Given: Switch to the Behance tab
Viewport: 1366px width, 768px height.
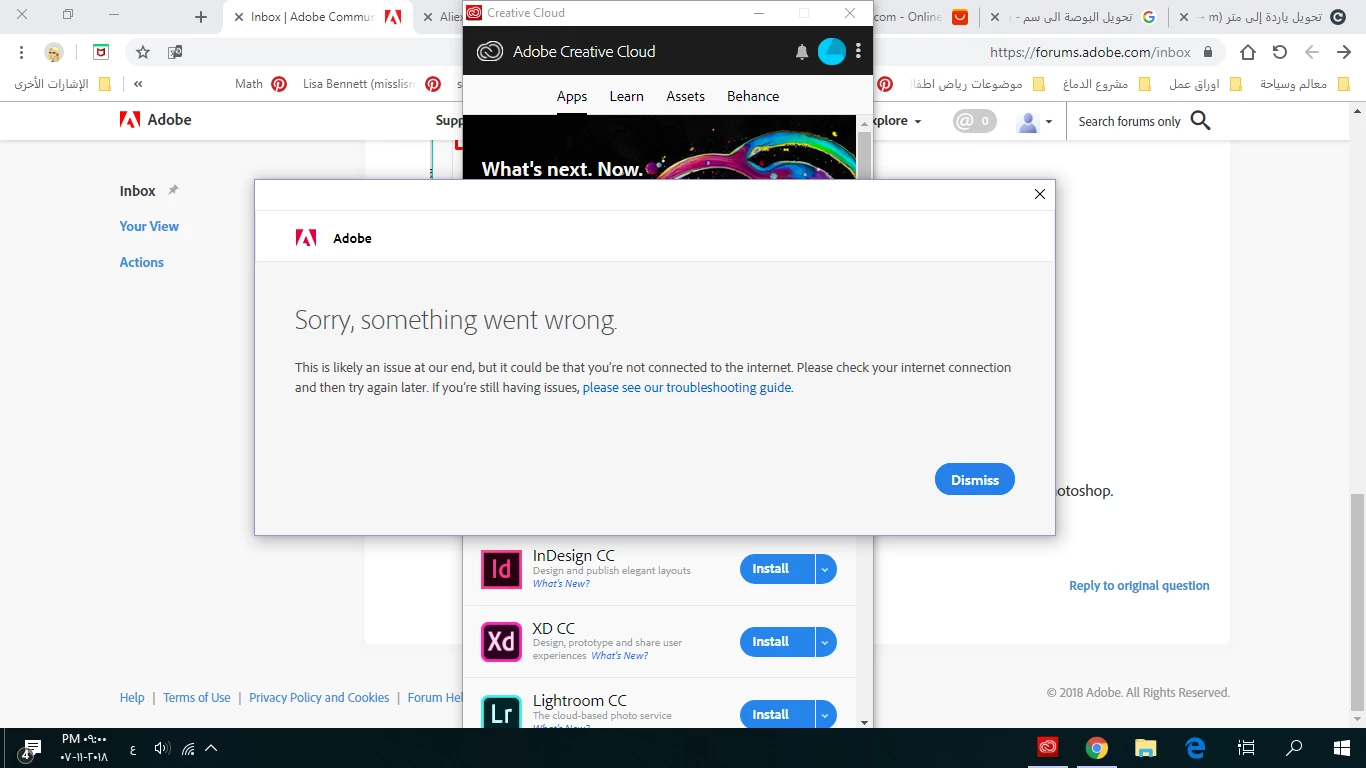Looking at the screenshot, I should pos(753,96).
